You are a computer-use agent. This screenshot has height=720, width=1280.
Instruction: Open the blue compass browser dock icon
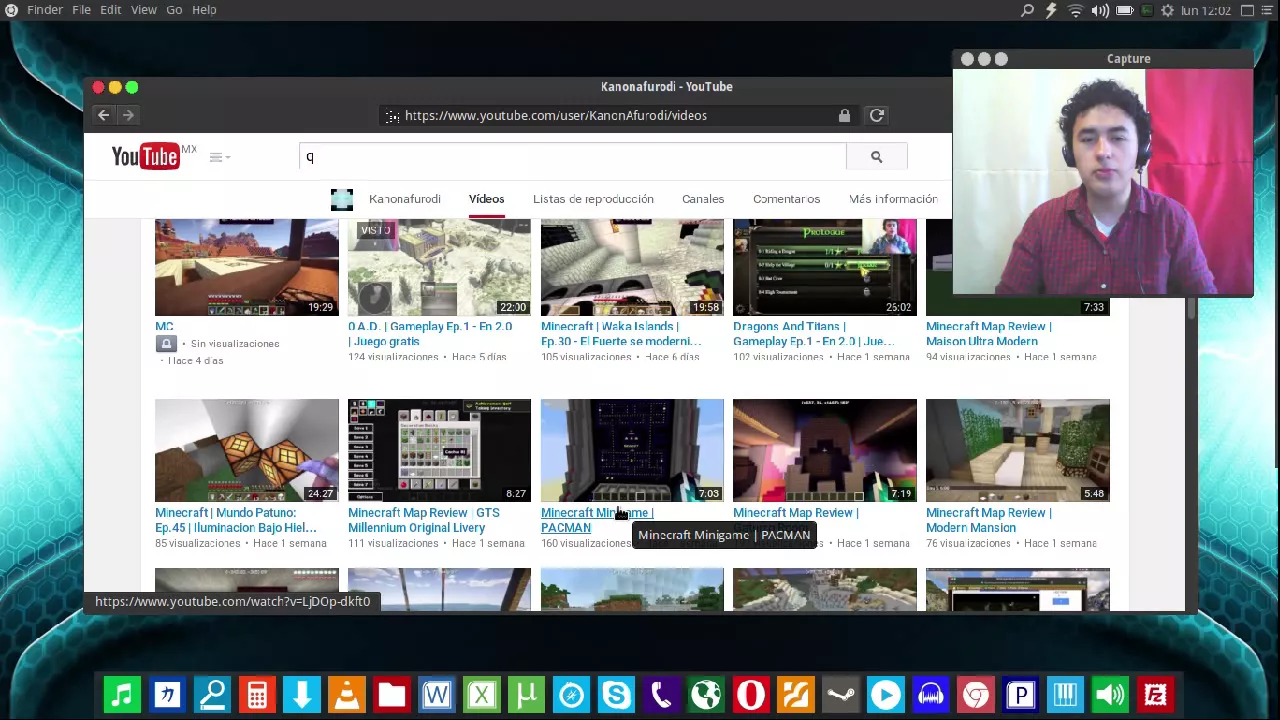click(571, 694)
